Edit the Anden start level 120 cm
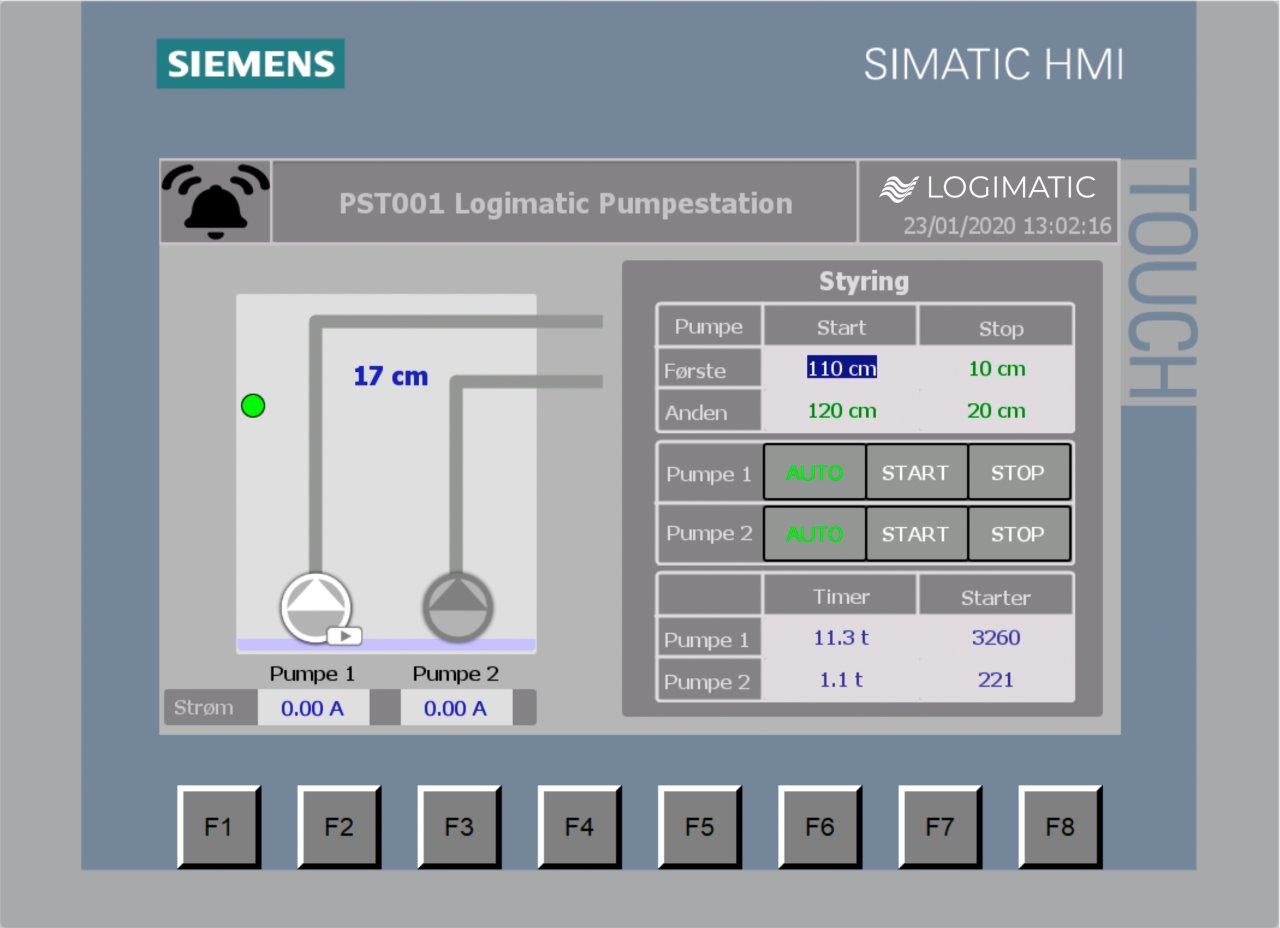 click(841, 410)
